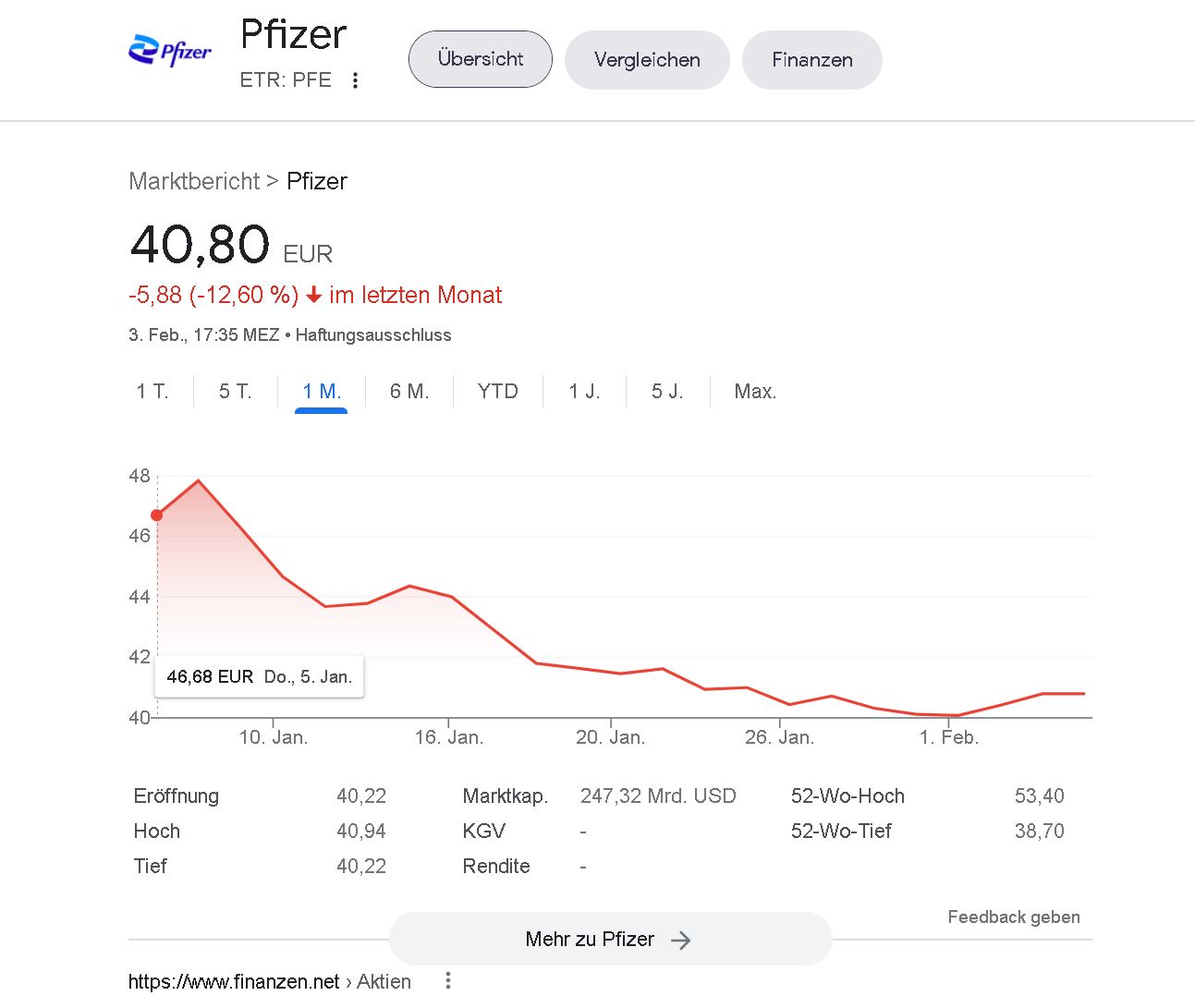Click Feedback geben link
Viewport: 1195px width, 1008px height.
point(1014,917)
